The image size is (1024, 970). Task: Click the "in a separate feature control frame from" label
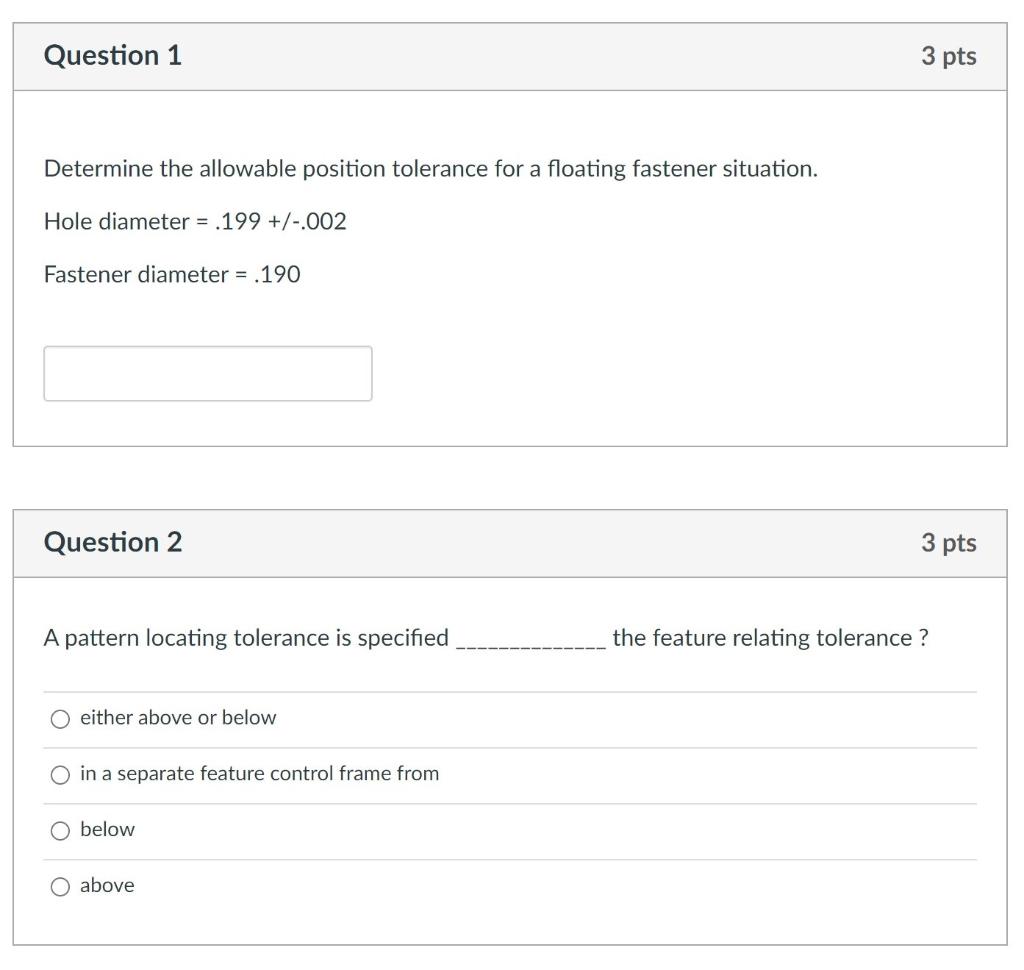coord(258,773)
